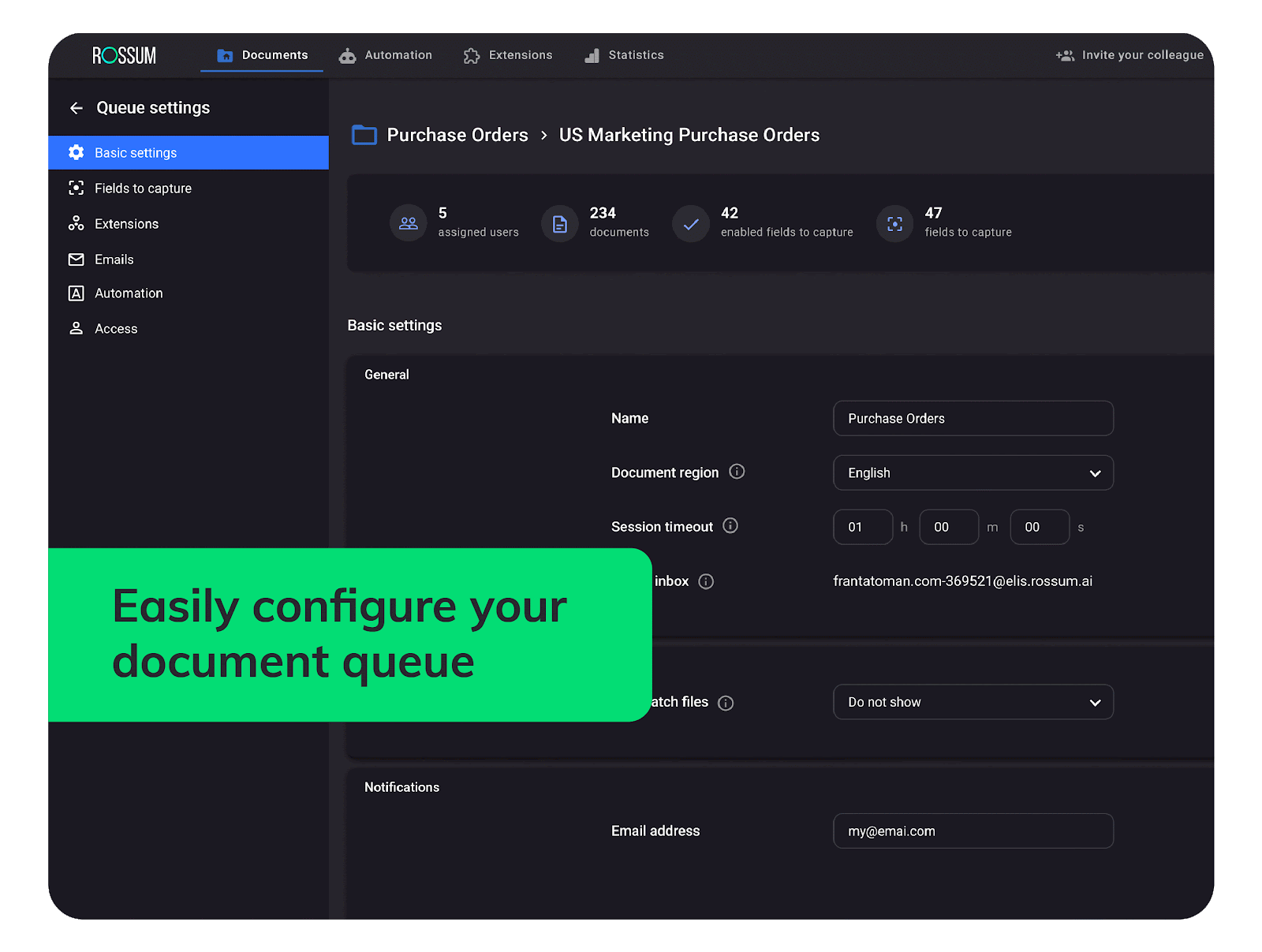
Task: Click the Session timeout hours field
Action: [x=863, y=527]
